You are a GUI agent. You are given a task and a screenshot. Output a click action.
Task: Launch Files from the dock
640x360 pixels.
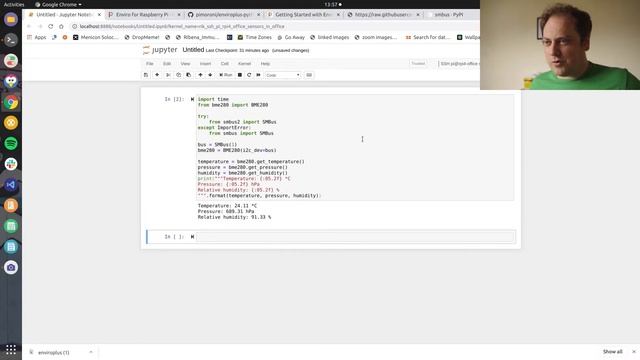coord(11,19)
